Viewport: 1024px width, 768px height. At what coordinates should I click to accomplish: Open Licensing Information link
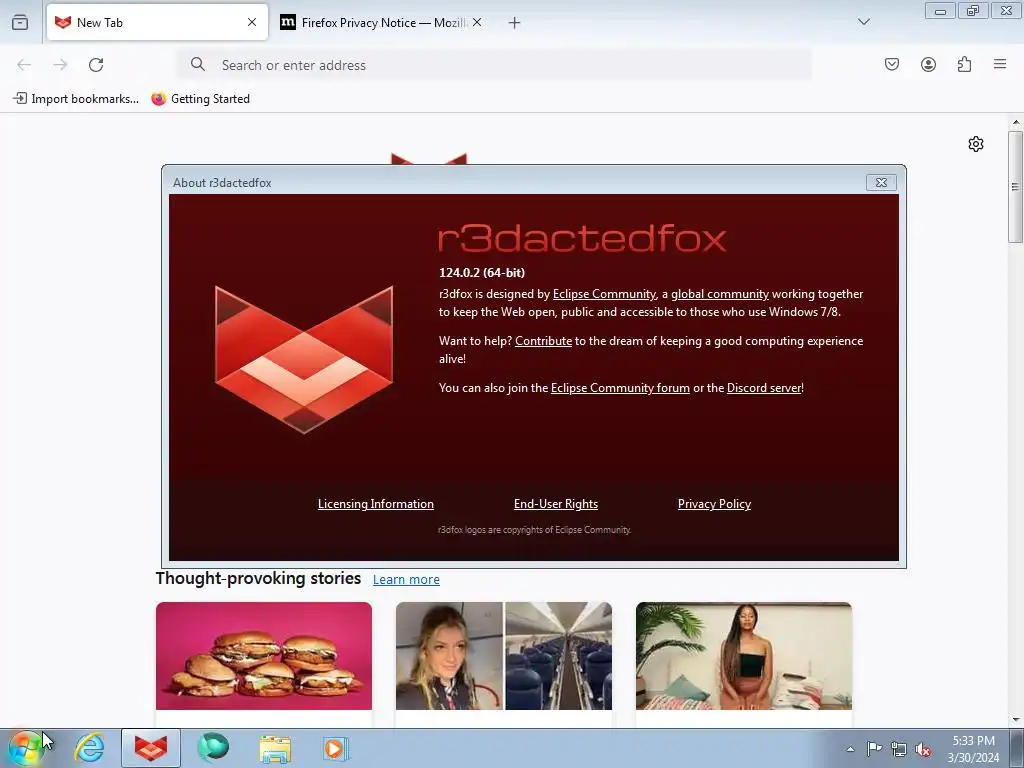coord(376,504)
